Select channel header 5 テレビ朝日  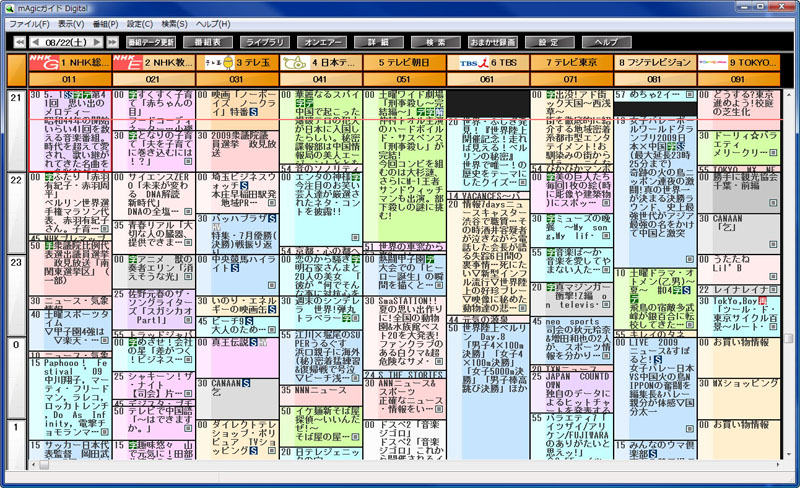pos(404,62)
